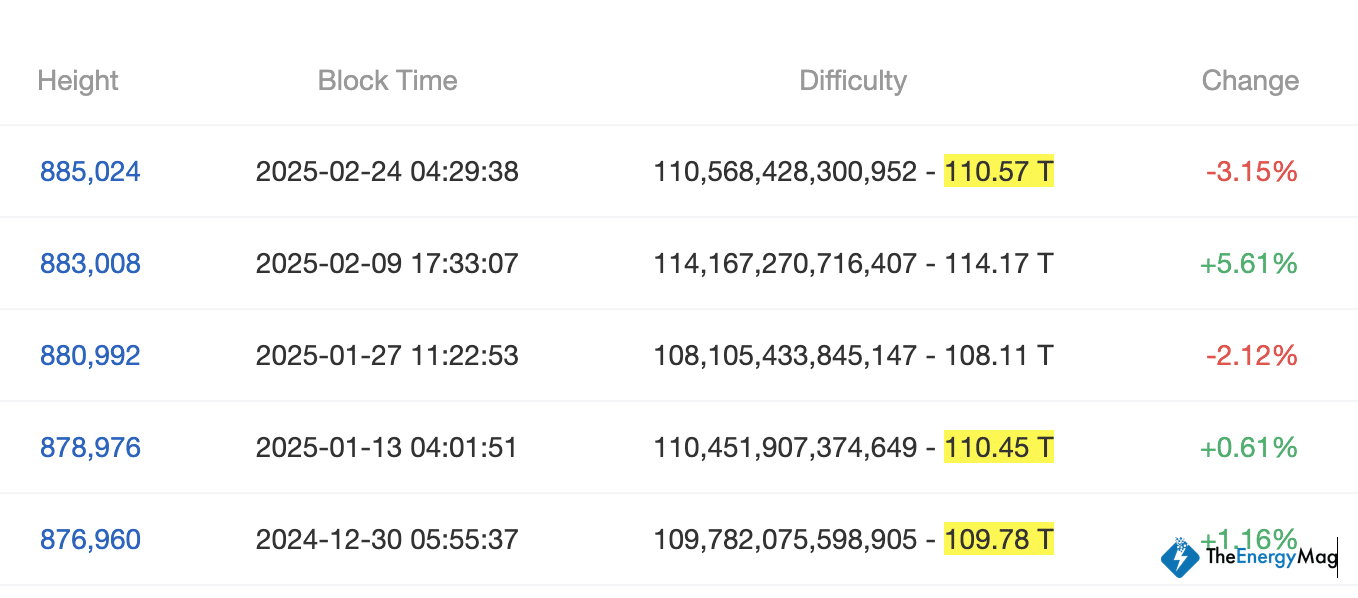
Task: Click the TheEnergyMag lightning bolt logo icon
Action: (1181, 557)
